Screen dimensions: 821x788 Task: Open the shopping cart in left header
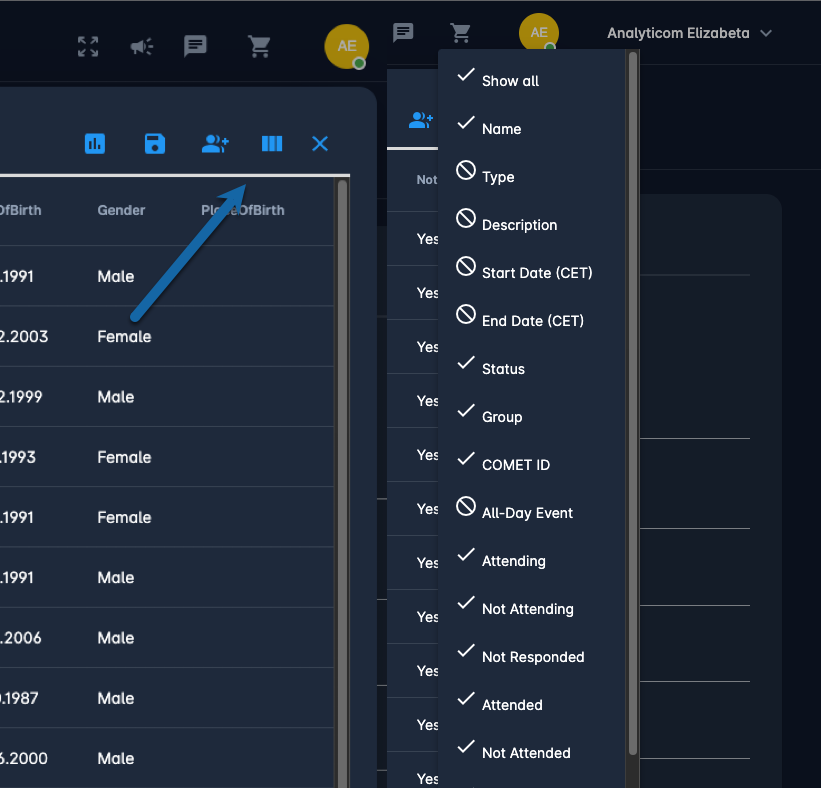259,46
